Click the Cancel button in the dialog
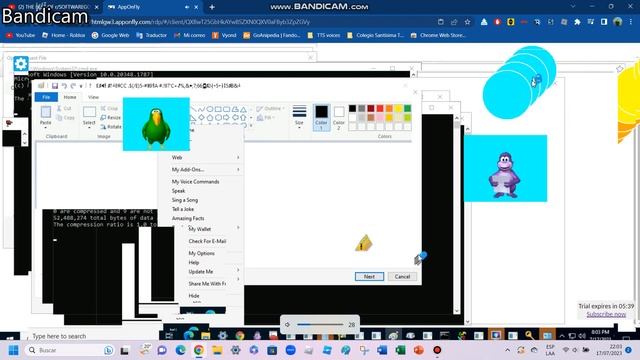 [x=402, y=277]
